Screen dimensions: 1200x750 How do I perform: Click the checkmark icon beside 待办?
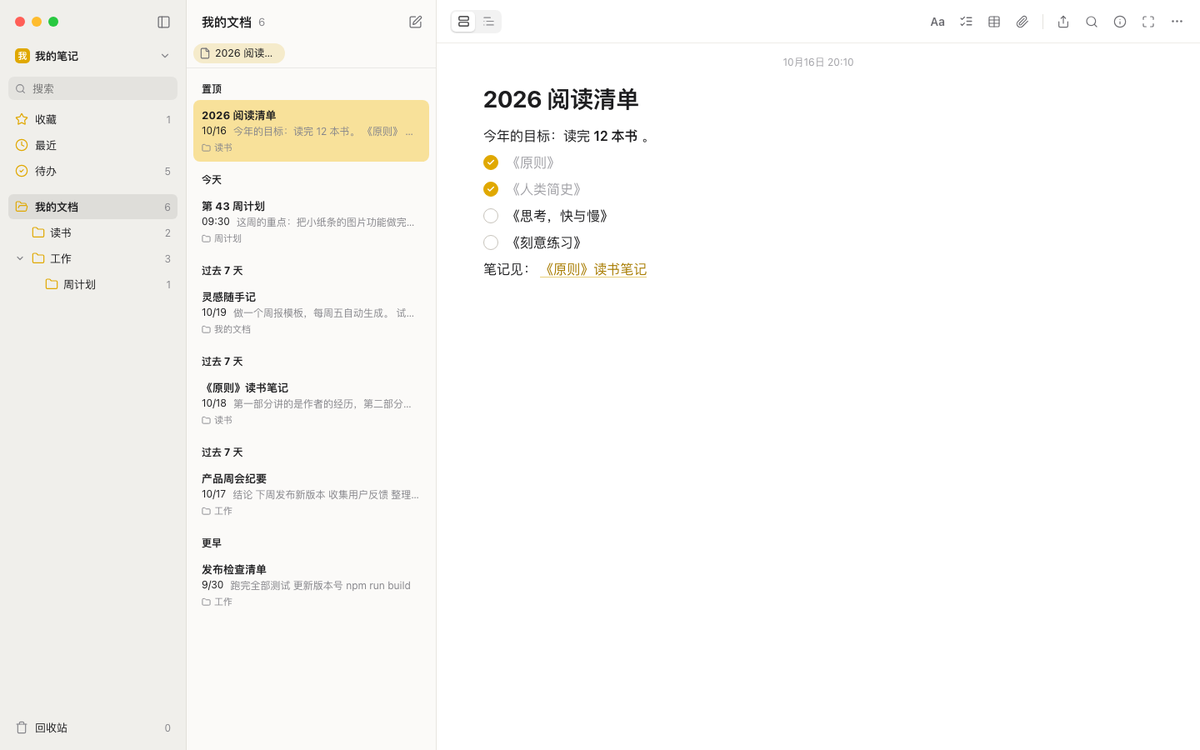click(22, 171)
